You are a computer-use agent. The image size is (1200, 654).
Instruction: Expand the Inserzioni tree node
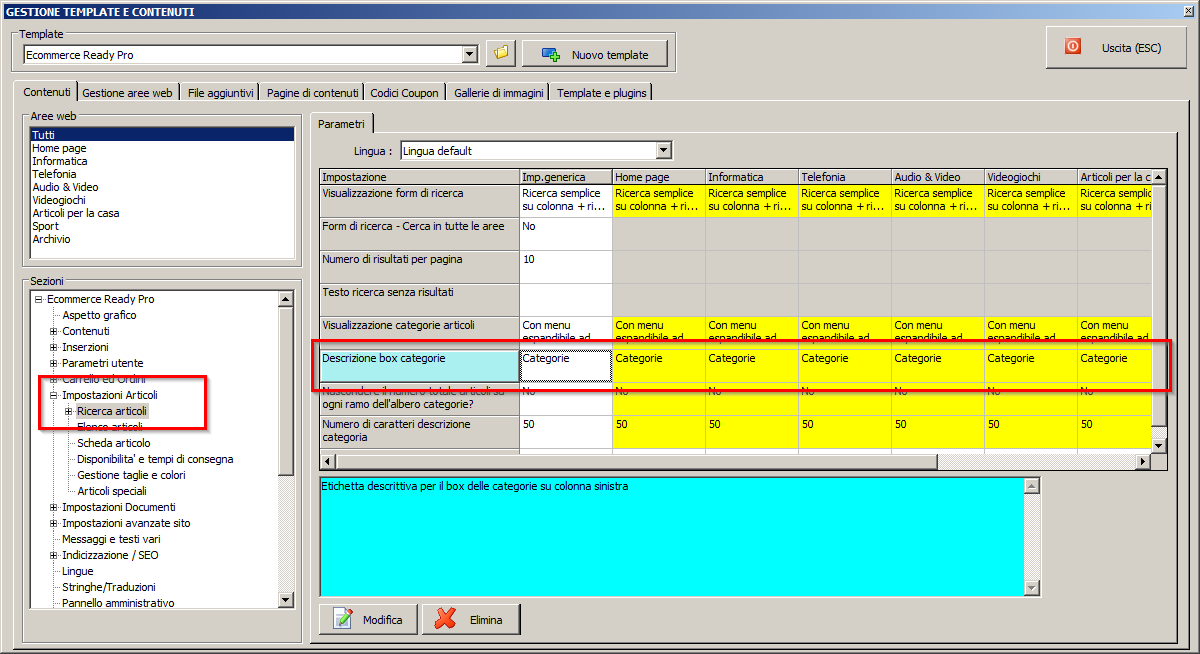(x=54, y=347)
